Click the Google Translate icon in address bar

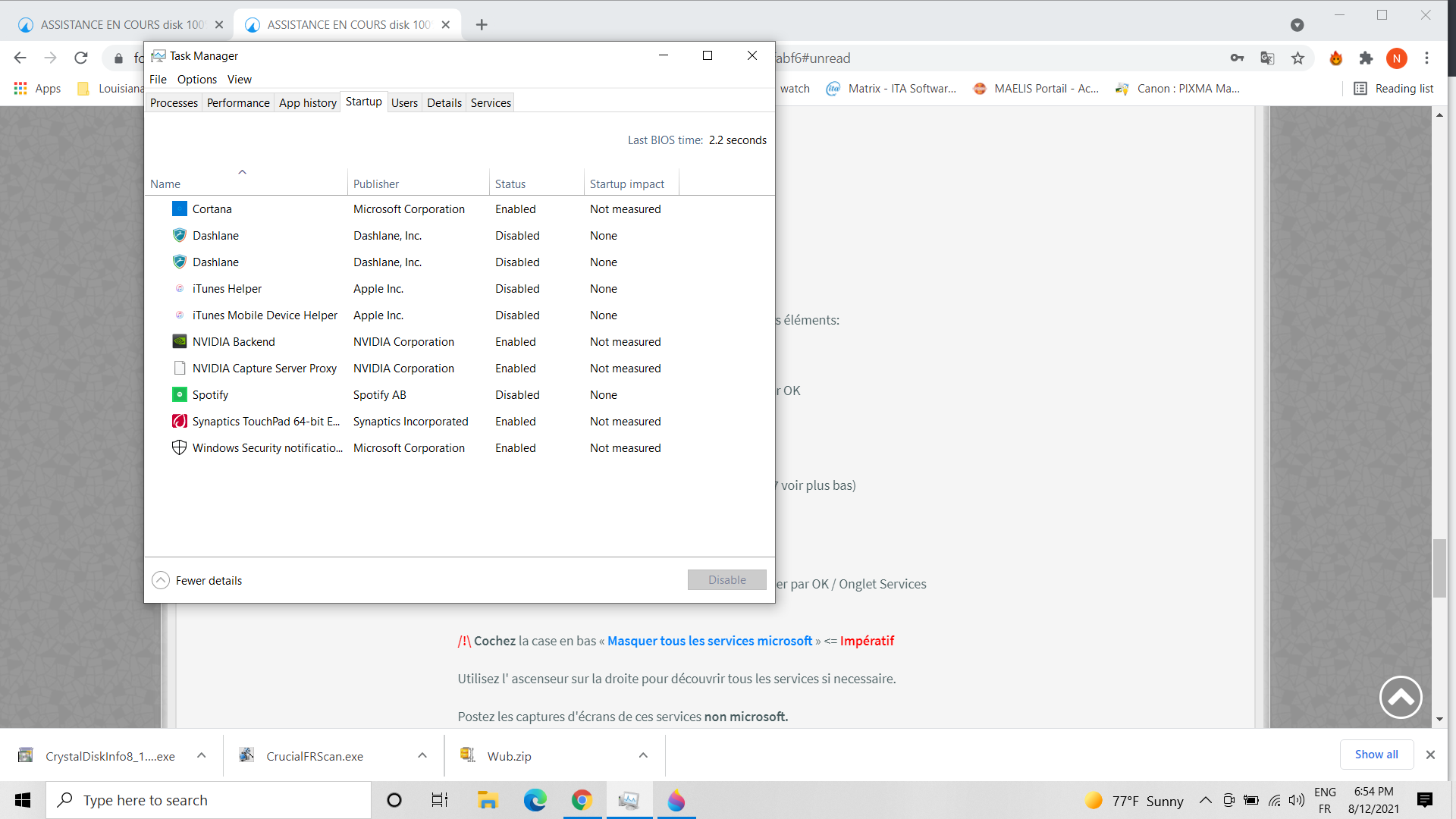[1267, 58]
